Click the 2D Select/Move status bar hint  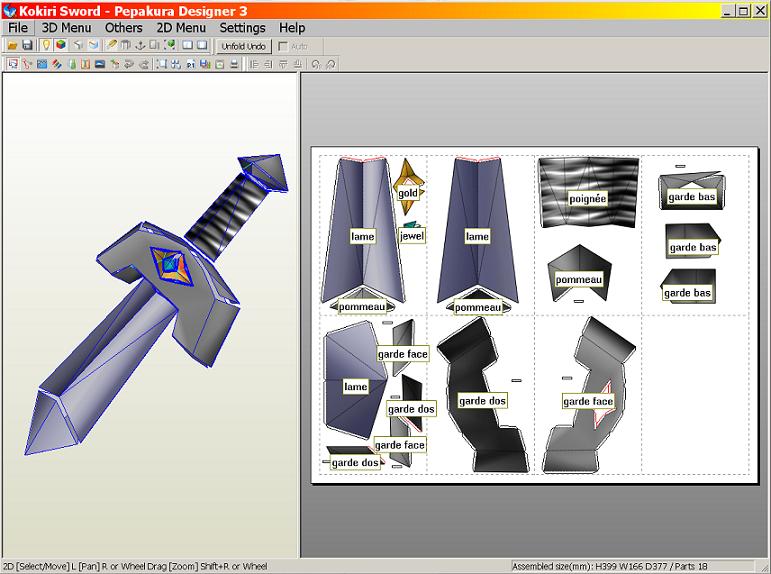point(135,567)
